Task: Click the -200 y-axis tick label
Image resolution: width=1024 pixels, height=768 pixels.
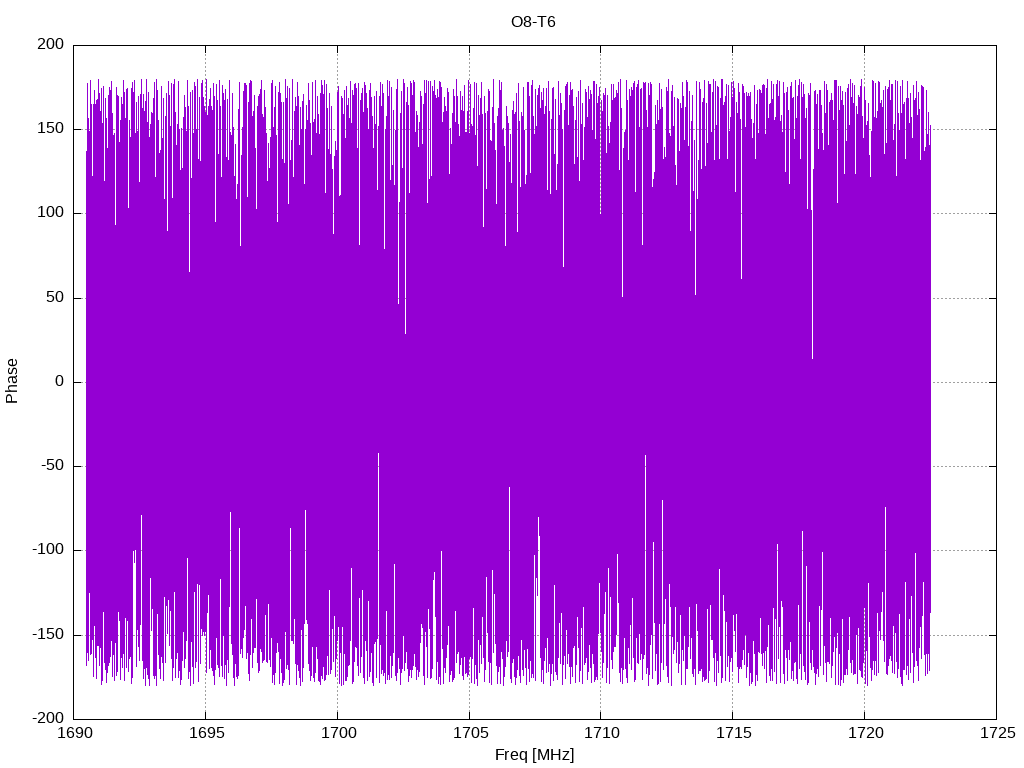Action: 48,718
